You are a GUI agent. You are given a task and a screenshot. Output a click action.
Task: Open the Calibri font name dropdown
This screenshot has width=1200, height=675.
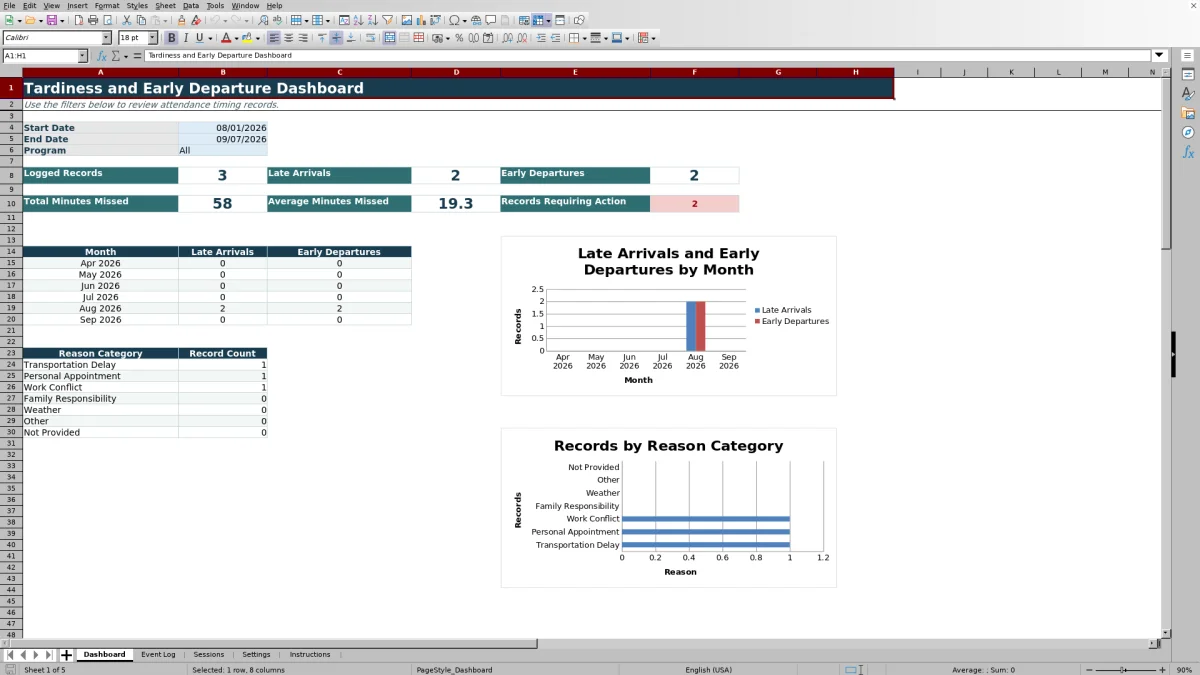[107, 38]
